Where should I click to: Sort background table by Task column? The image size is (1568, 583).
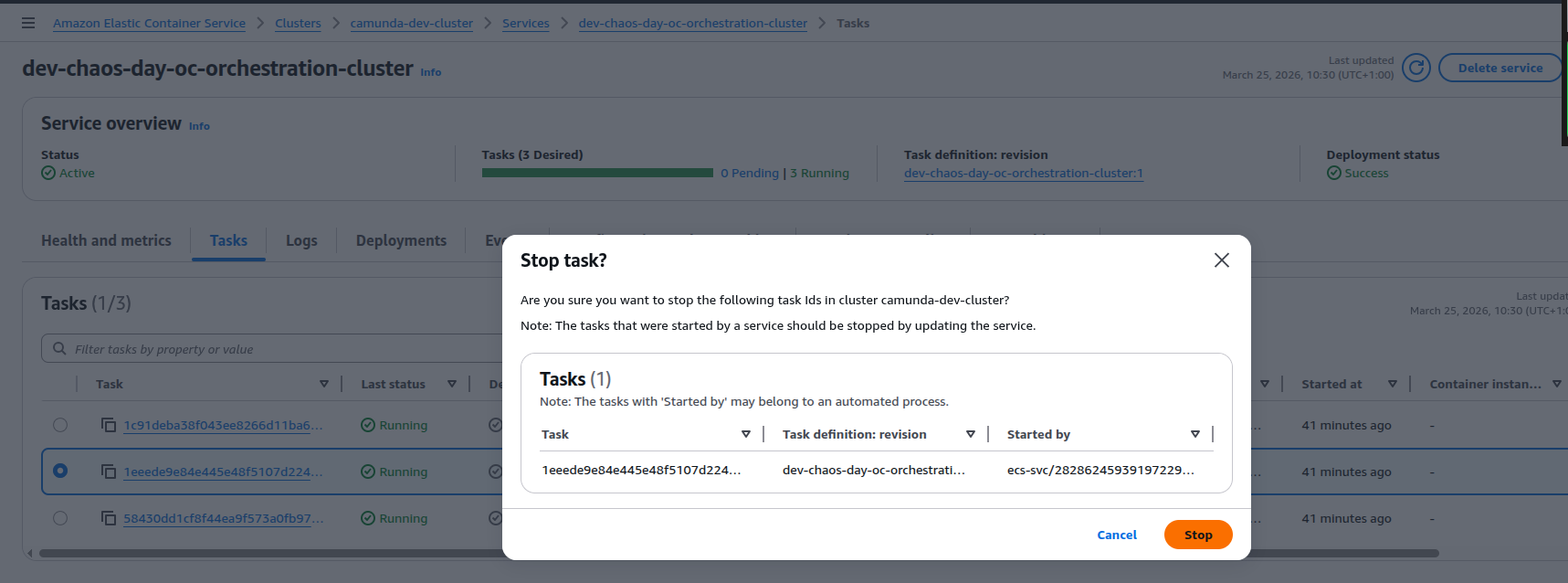[324, 384]
